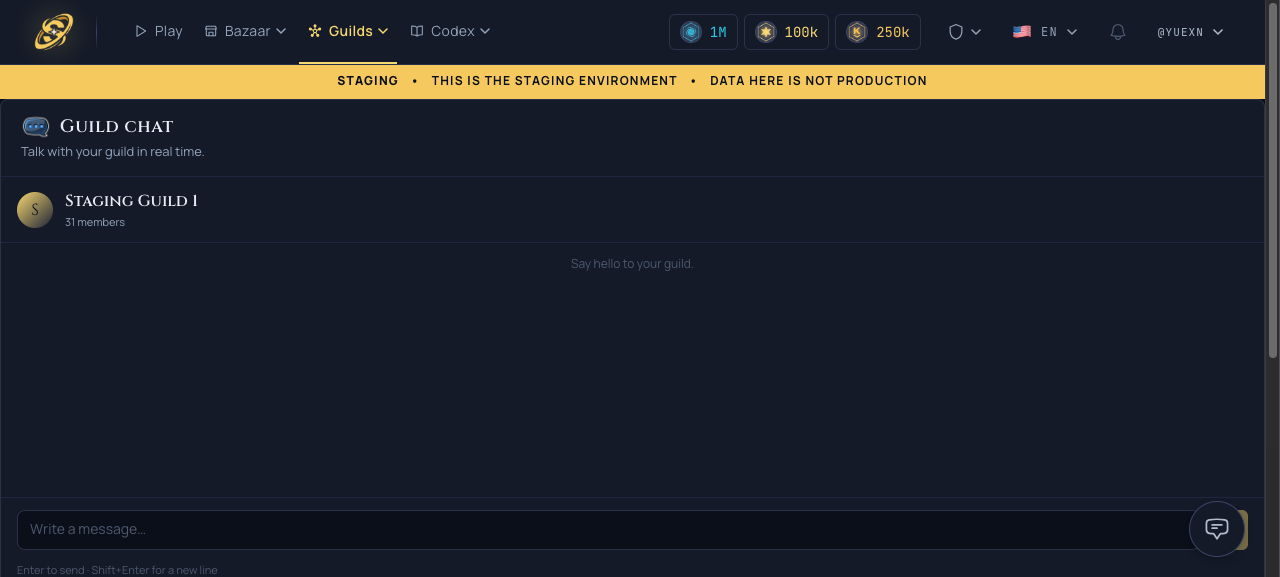Select the Staging Guild 1 name
The width and height of the screenshot is (1280, 577).
131,201
